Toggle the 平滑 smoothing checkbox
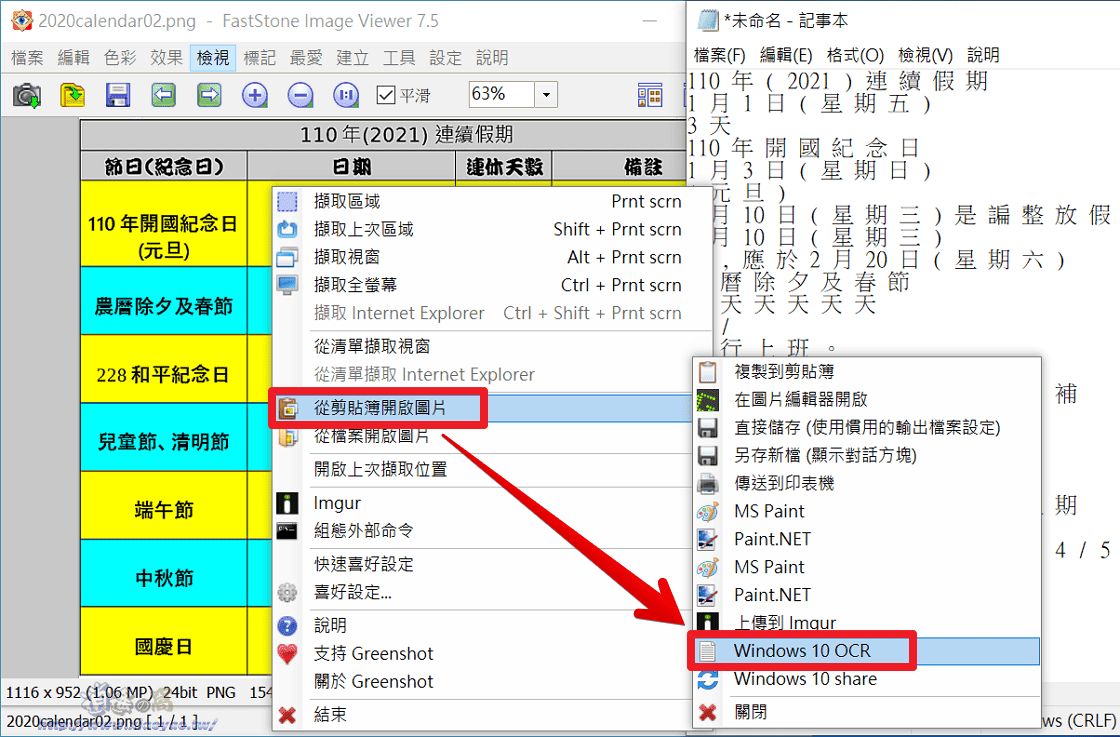This screenshot has height=737, width=1120. coord(386,94)
